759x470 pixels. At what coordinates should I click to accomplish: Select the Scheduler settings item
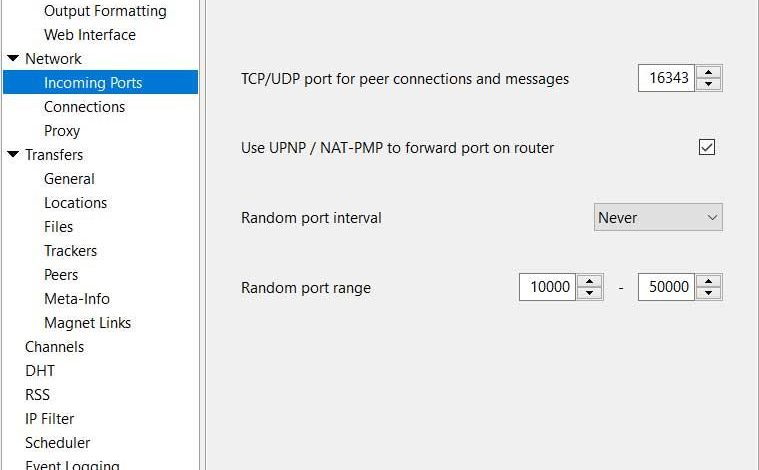[58, 443]
